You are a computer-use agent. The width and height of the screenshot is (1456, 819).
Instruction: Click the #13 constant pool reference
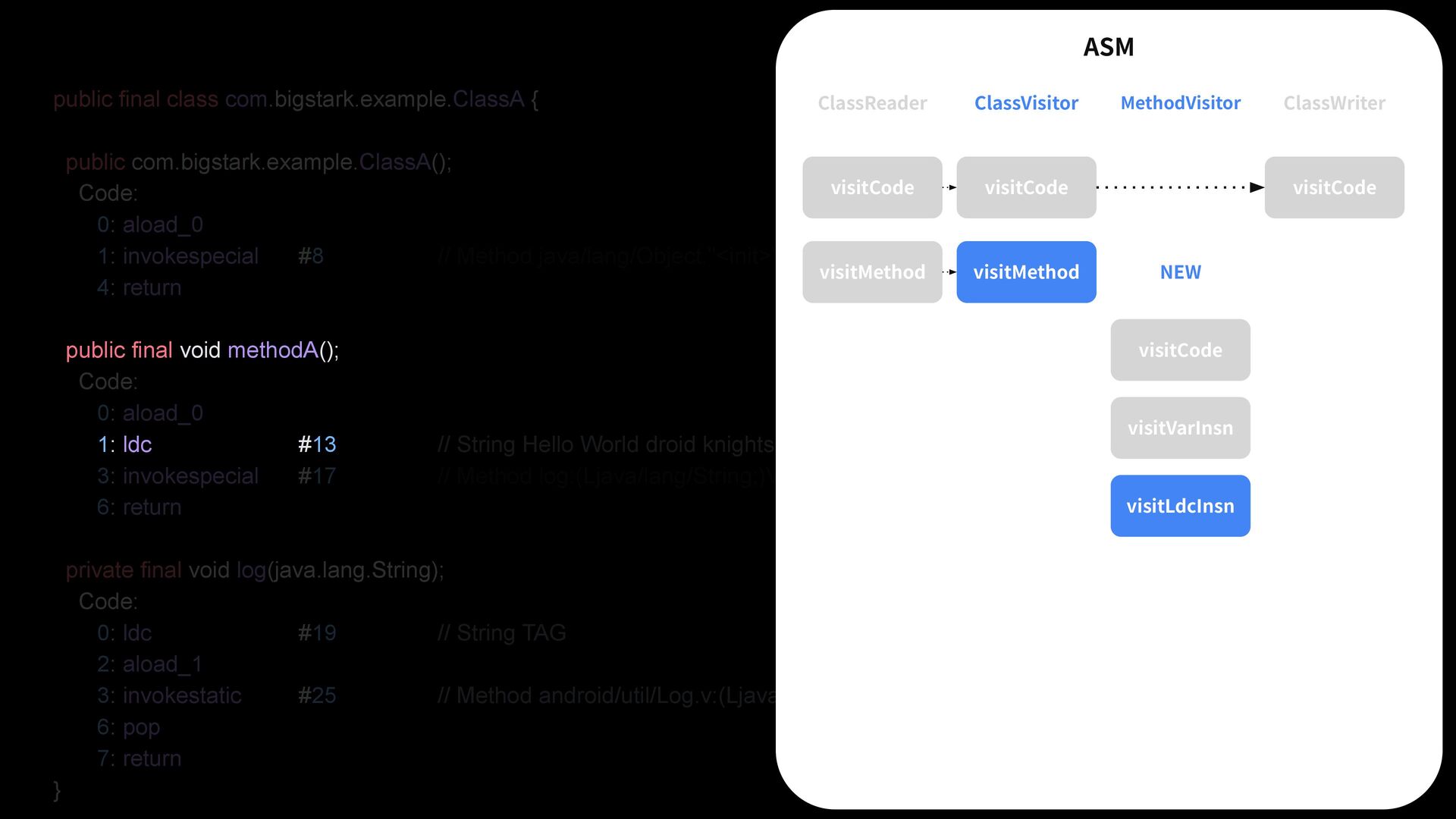(317, 444)
